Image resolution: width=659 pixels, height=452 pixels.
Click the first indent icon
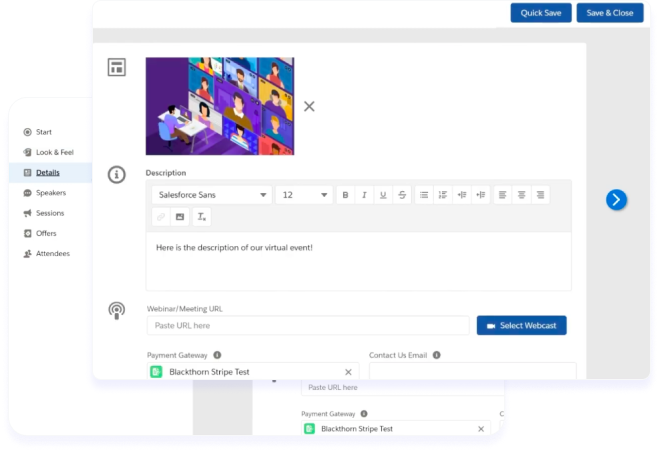[462, 195]
